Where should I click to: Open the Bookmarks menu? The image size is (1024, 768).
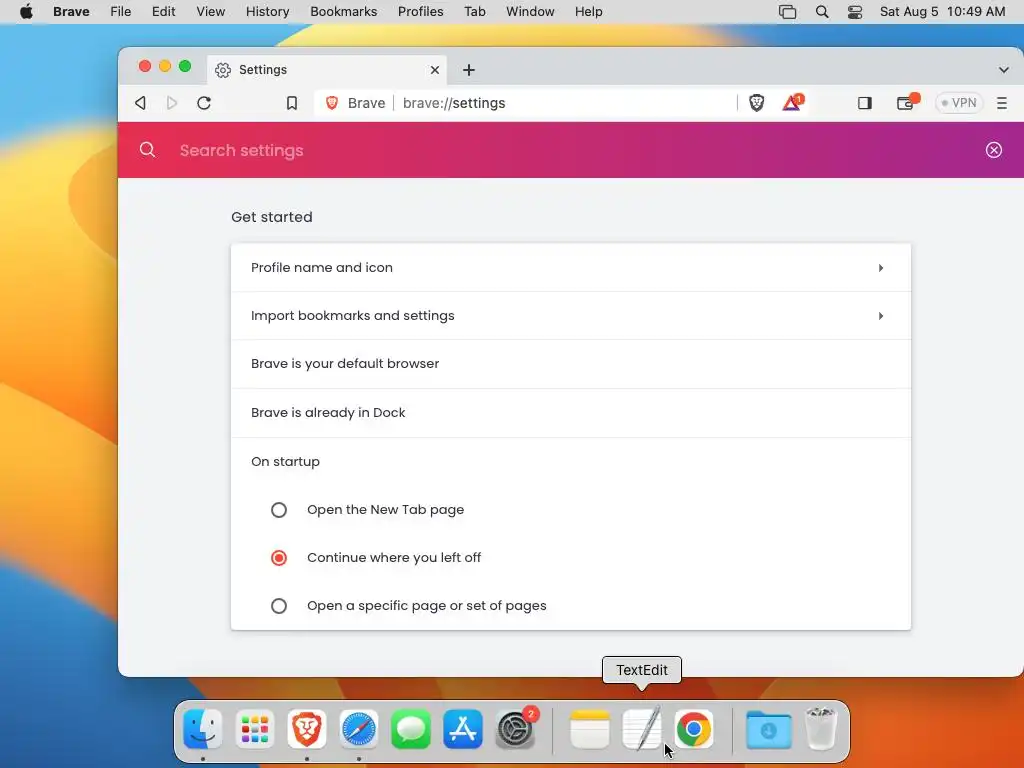coord(344,12)
